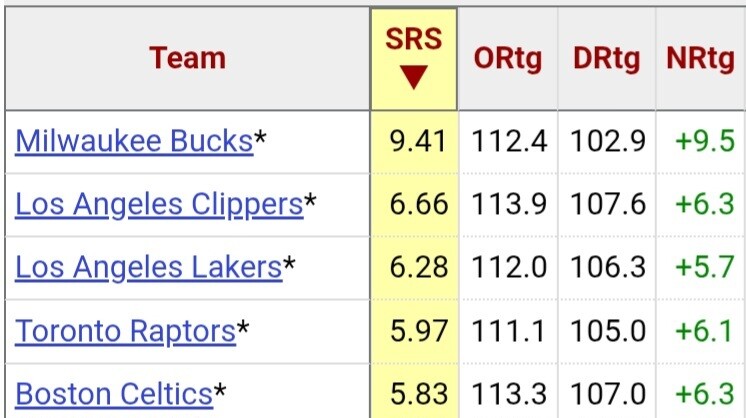Image resolution: width=746 pixels, height=418 pixels.
Task: Select the Bucks 9.41 SRS cell
Action: coord(414,142)
